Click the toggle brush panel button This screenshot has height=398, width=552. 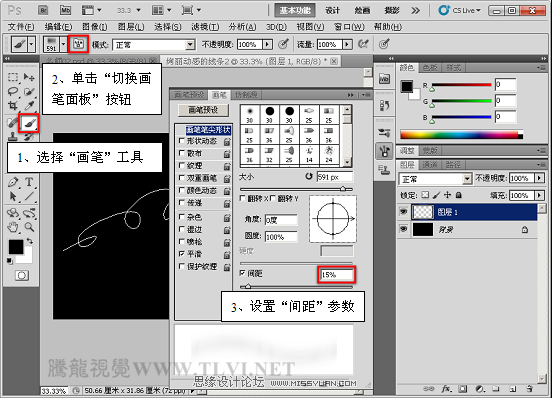[x=78, y=44]
